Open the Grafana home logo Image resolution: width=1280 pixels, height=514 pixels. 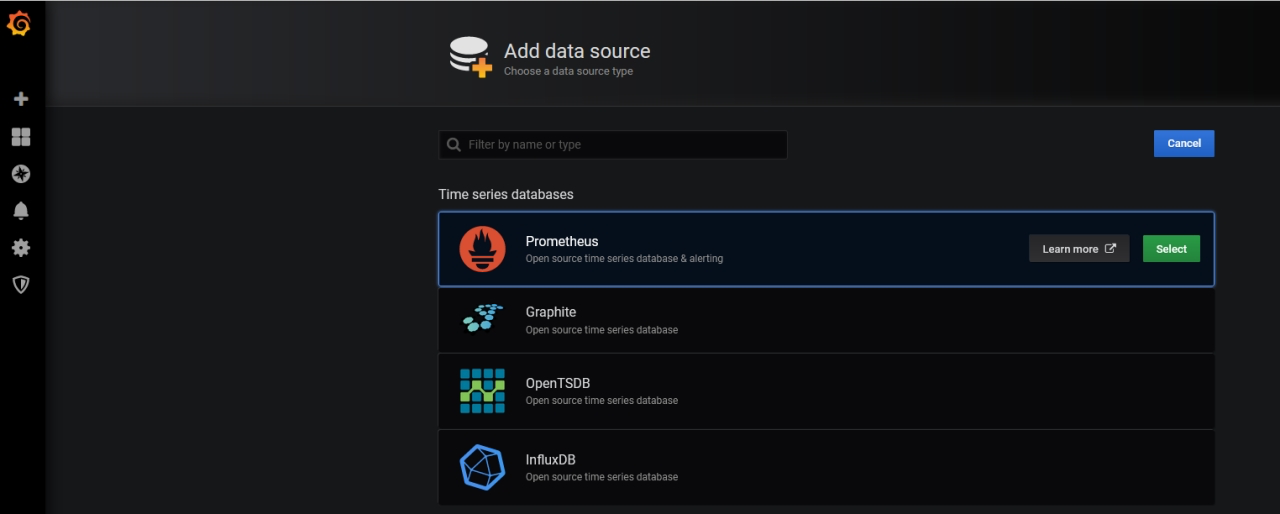[x=19, y=24]
